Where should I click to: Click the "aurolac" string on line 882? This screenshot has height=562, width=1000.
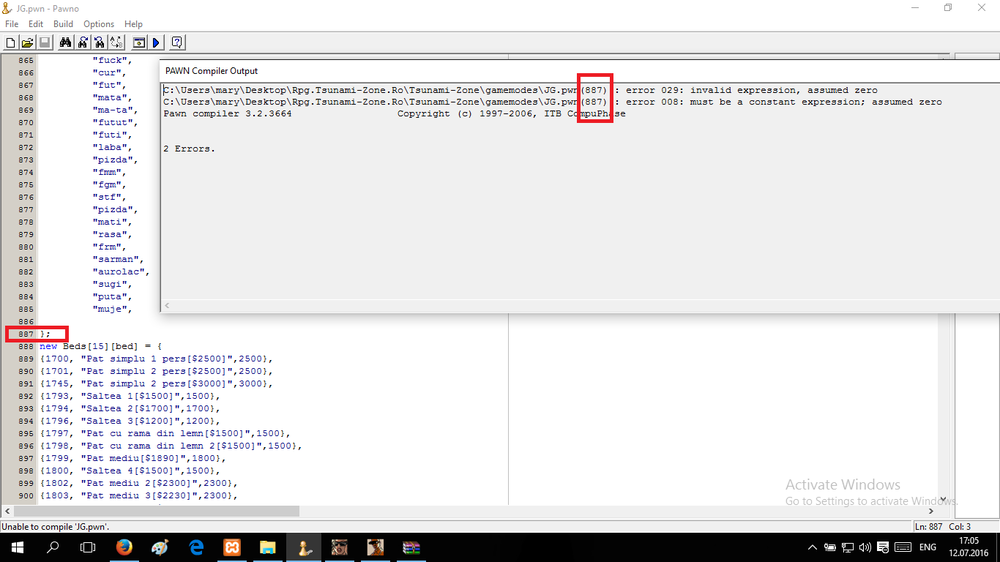121,272
